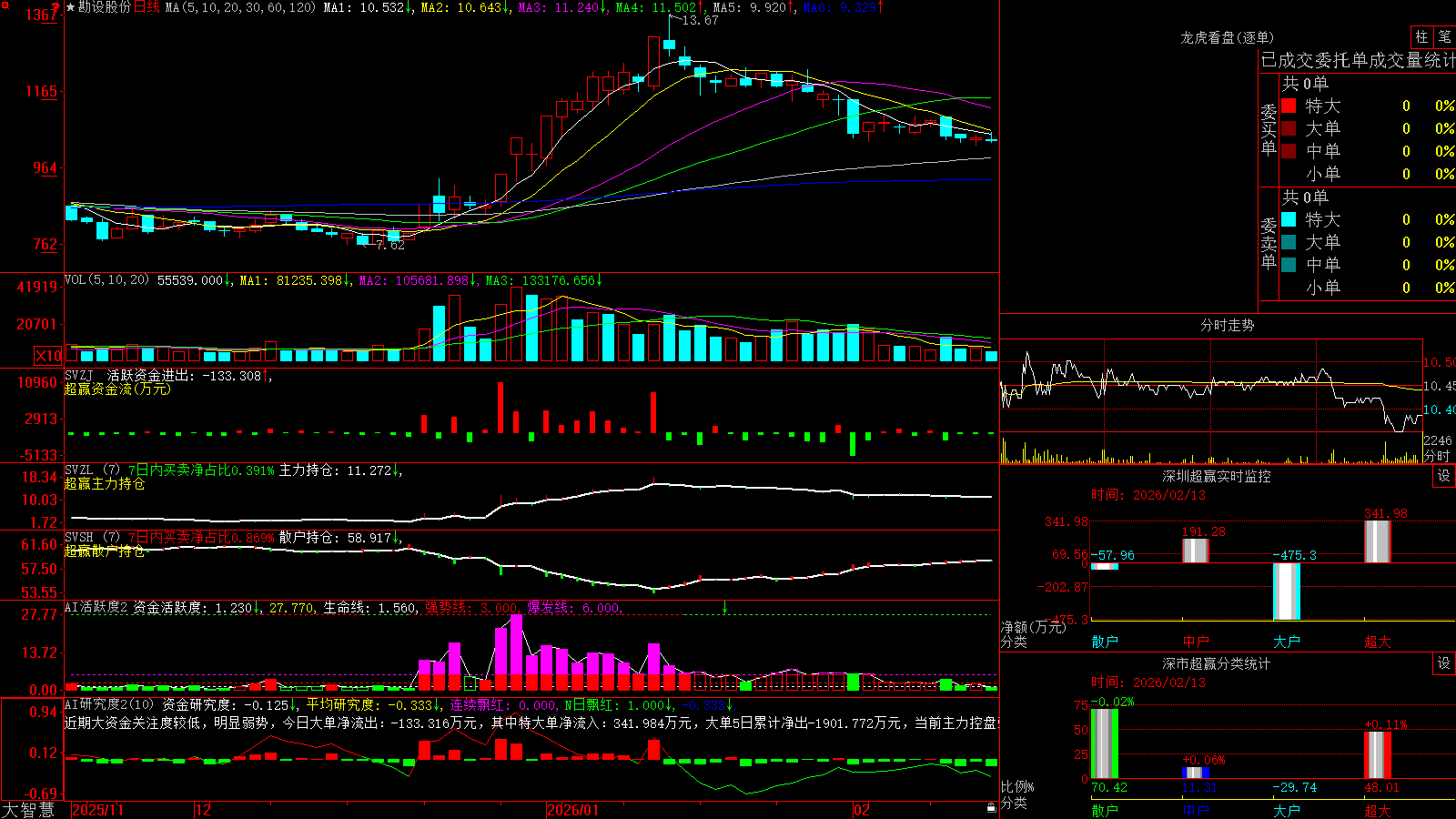The width and height of the screenshot is (1456, 819).
Task: Click 散户 category in 深圳超赢实时监控 chart
Action: pos(1105,642)
